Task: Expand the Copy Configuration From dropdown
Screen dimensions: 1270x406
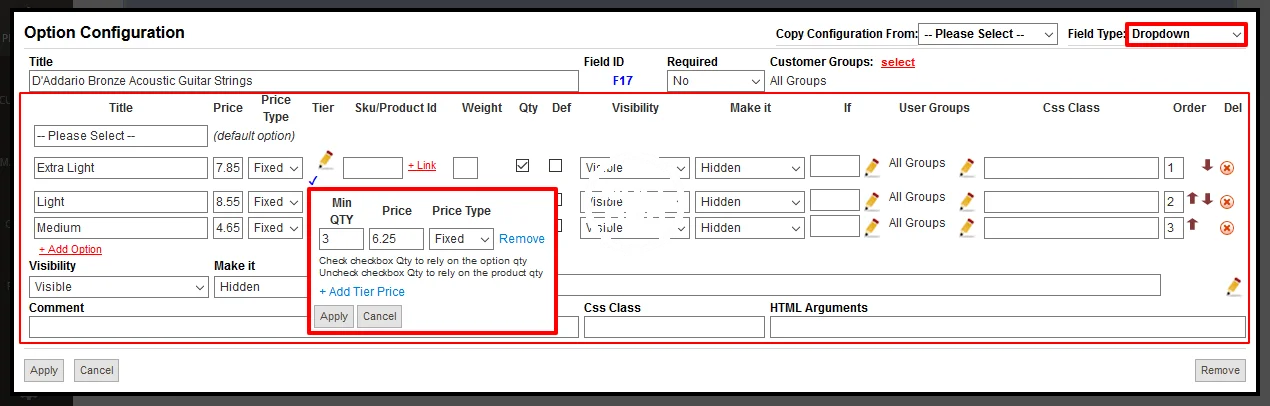Action: [x=987, y=34]
